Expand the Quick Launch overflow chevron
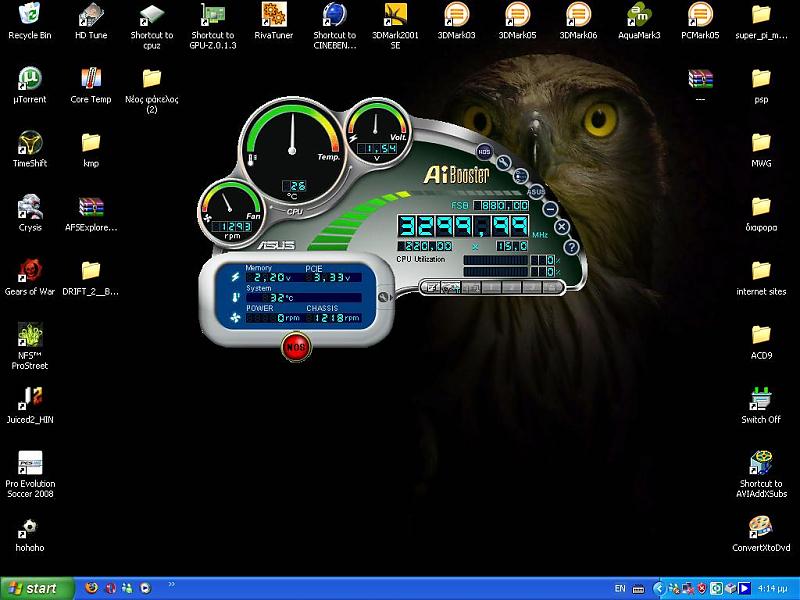 click(x=171, y=585)
